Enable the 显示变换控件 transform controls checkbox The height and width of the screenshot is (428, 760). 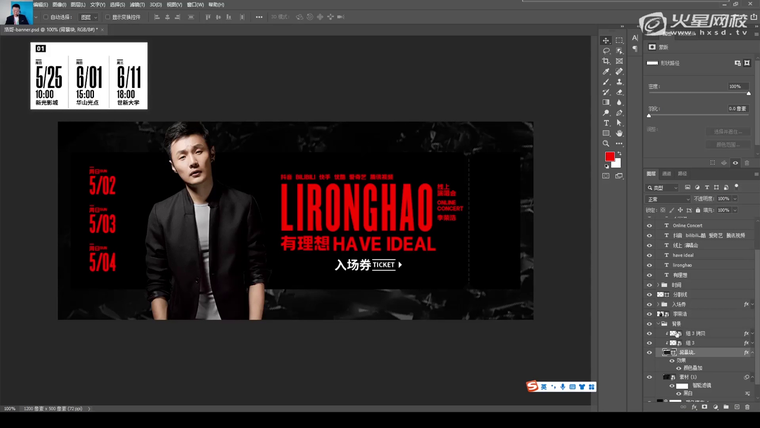pos(109,17)
